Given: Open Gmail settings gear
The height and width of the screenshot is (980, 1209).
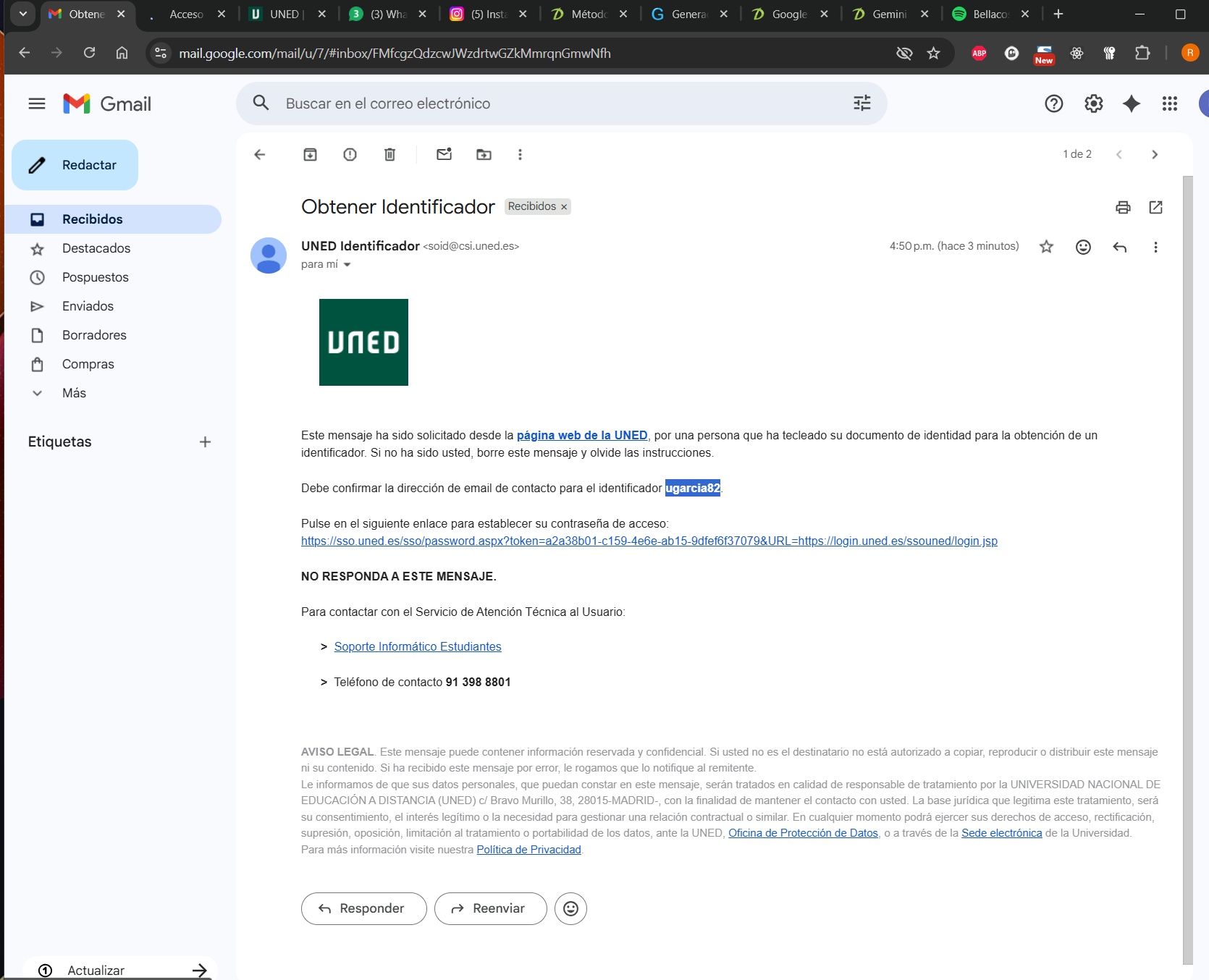Looking at the screenshot, I should click(1093, 104).
